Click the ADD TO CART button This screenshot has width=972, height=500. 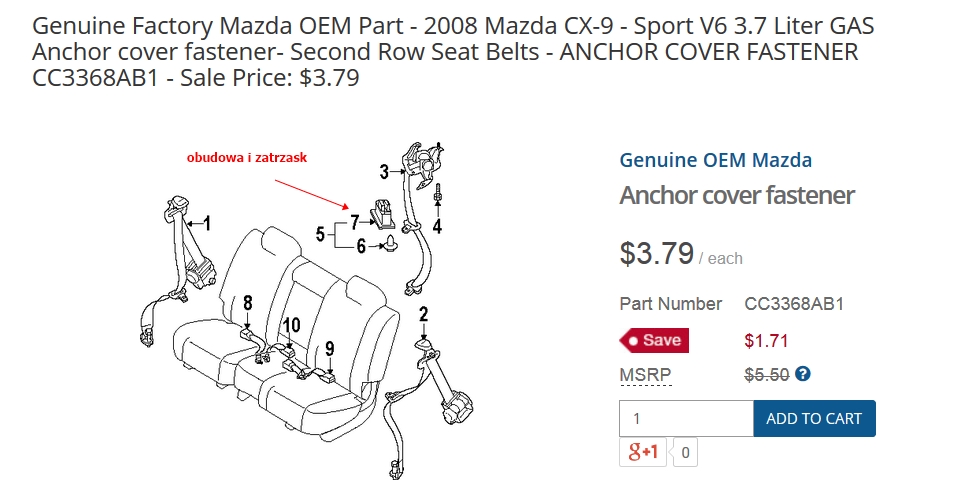pyautogui.click(x=814, y=419)
